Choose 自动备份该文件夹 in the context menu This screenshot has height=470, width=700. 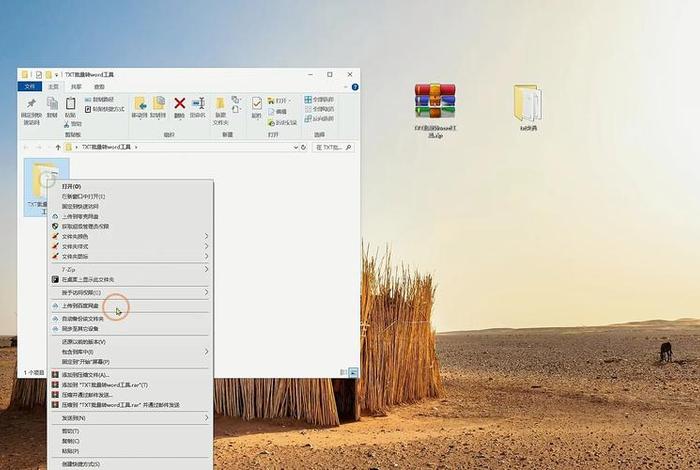click(x=130, y=319)
